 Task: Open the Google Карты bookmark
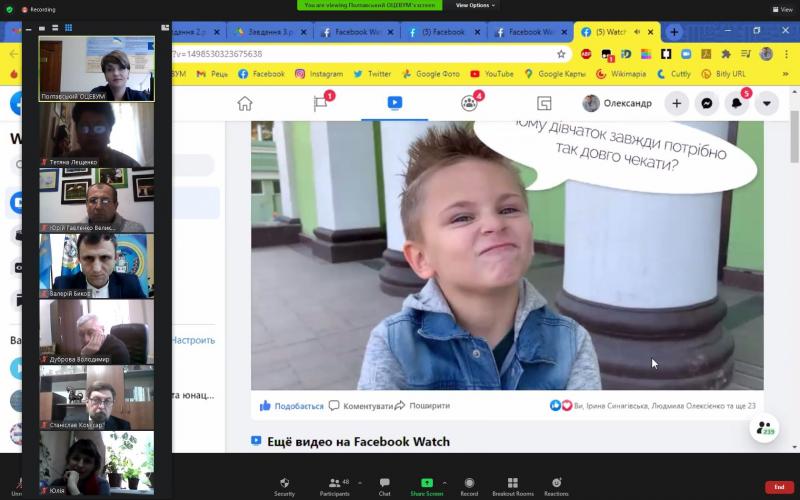(555, 74)
